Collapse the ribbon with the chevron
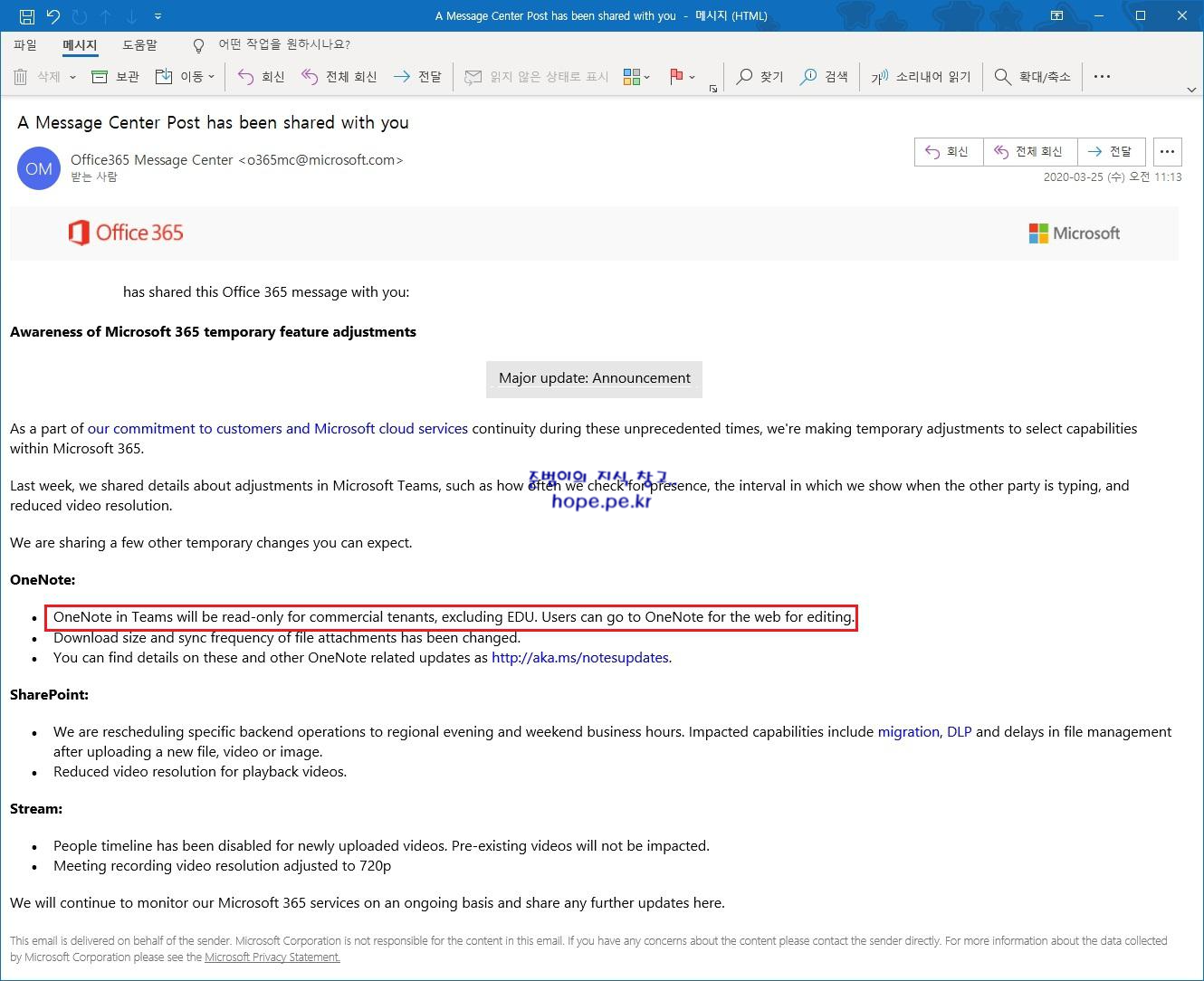 tap(1190, 90)
